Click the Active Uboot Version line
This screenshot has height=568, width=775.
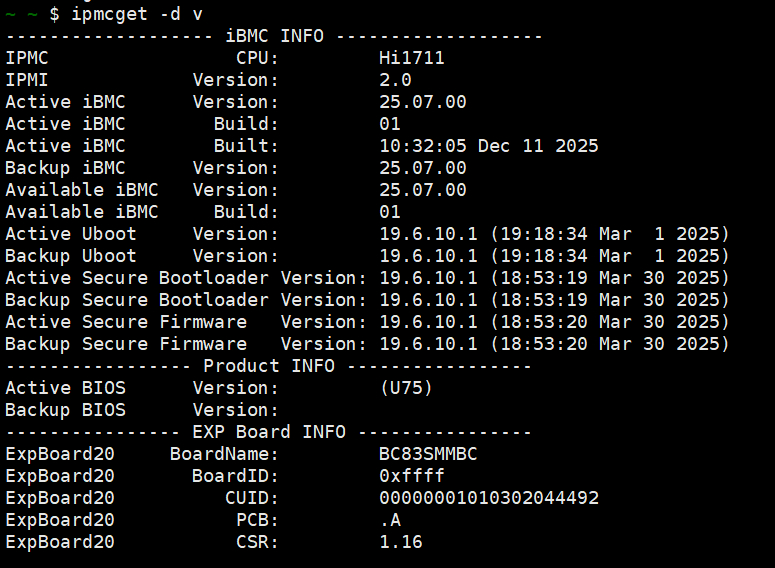(367, 234)
